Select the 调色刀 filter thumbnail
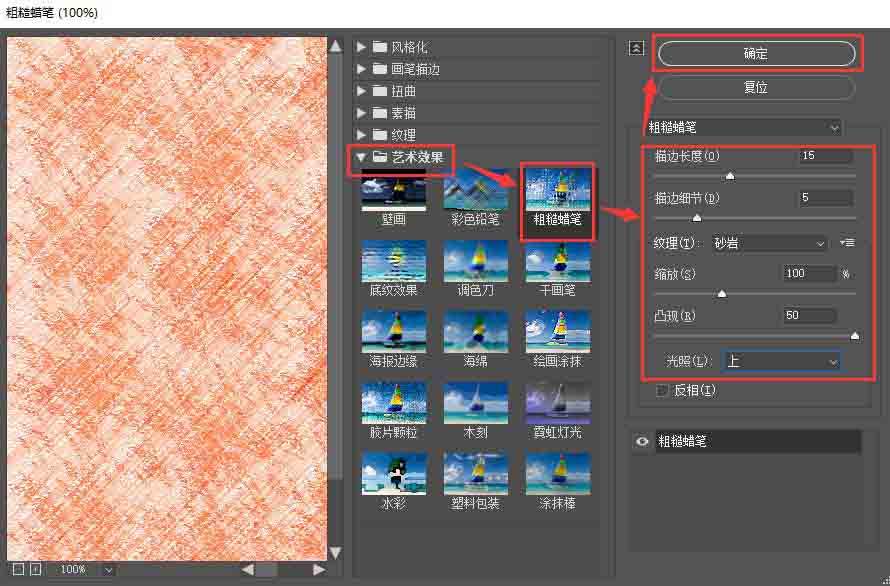The image size is (890, 586). pyautogui.click(x=476, y=262)
